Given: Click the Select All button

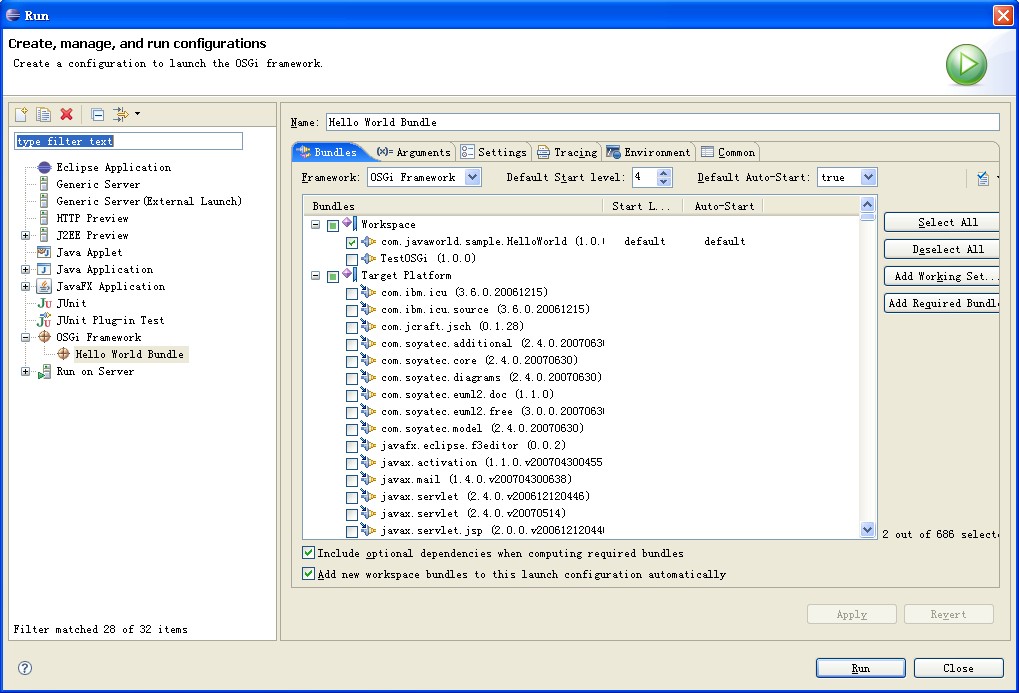Looking at the screenshot, I should pos(942,222).
